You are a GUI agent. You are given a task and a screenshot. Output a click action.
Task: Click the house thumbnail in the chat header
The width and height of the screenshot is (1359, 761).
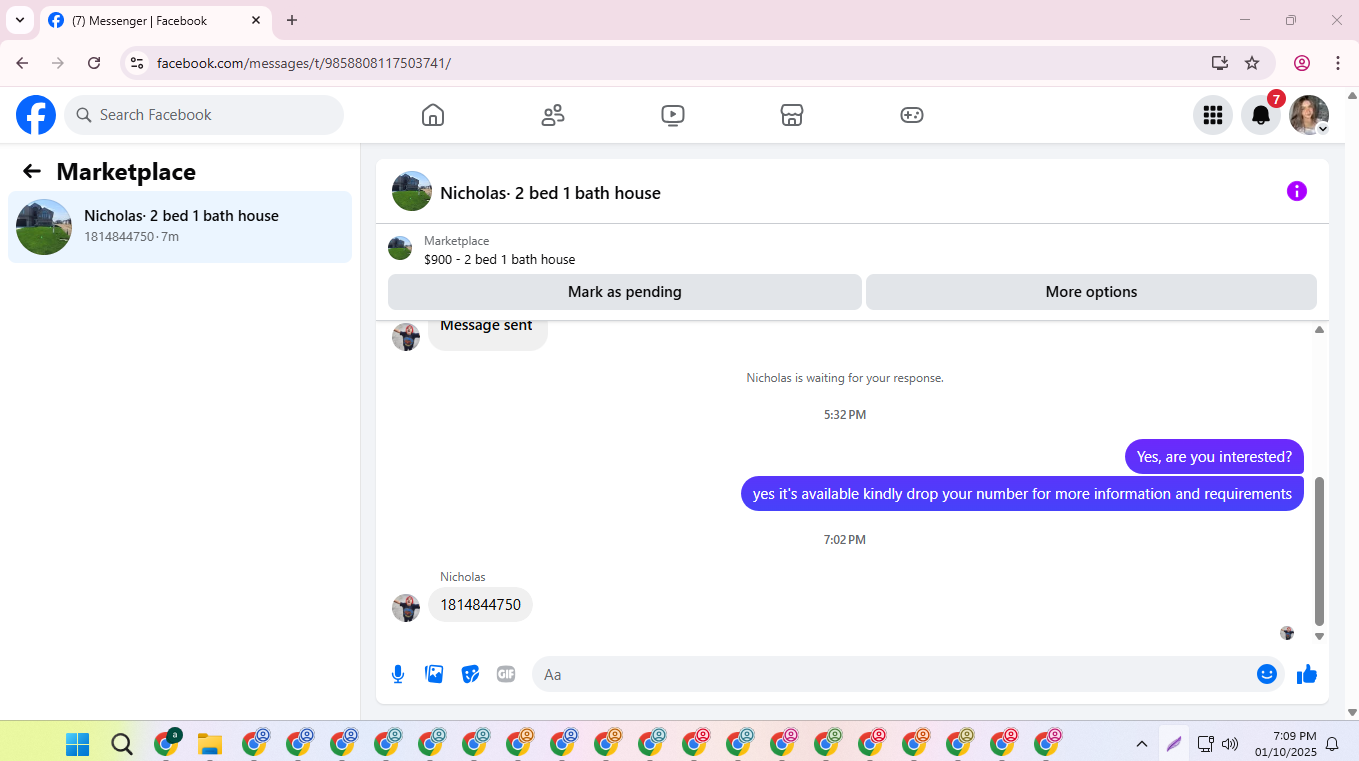(x=412, y=191)
